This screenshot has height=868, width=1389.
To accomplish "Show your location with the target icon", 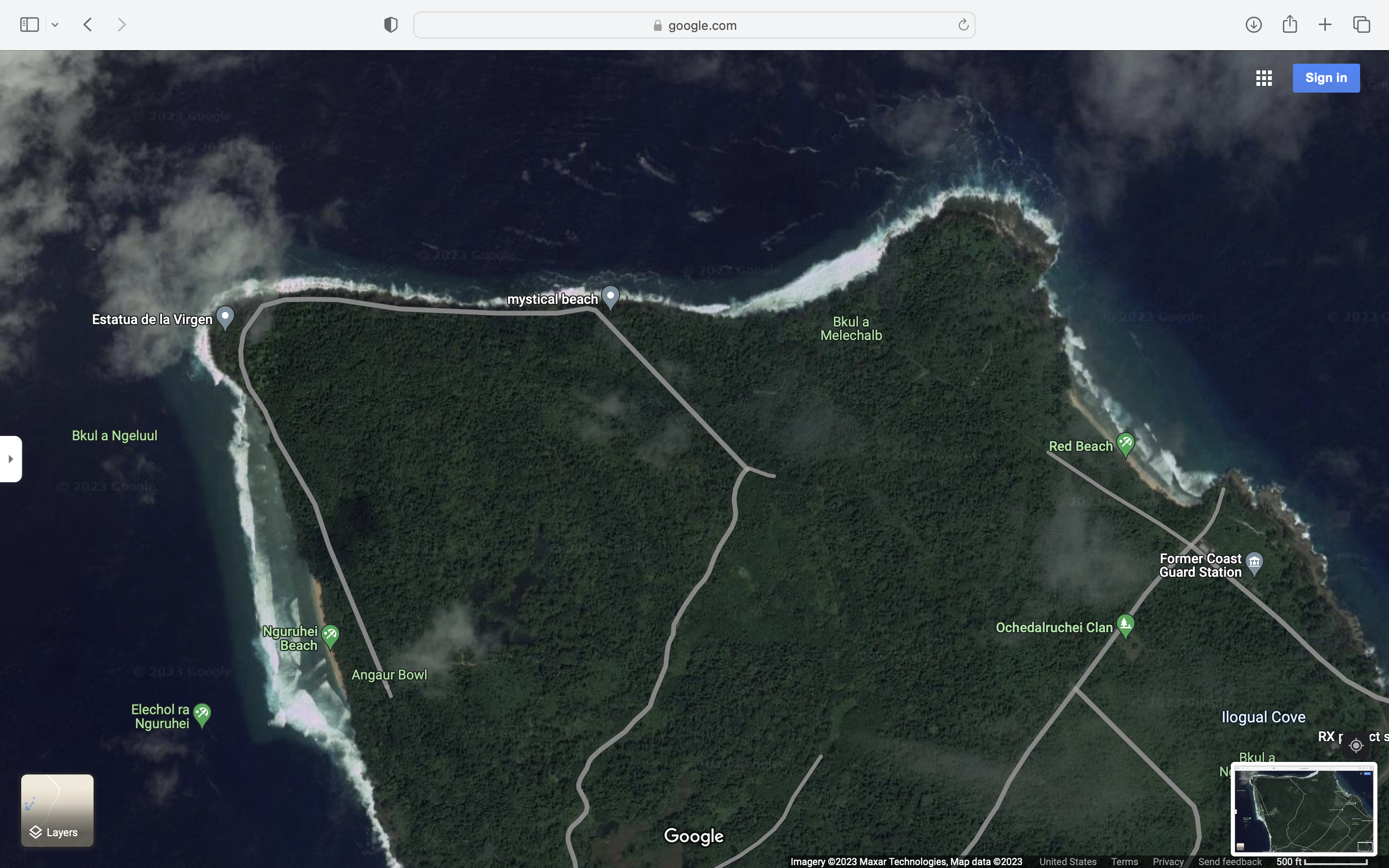I will pos(1356,745).
